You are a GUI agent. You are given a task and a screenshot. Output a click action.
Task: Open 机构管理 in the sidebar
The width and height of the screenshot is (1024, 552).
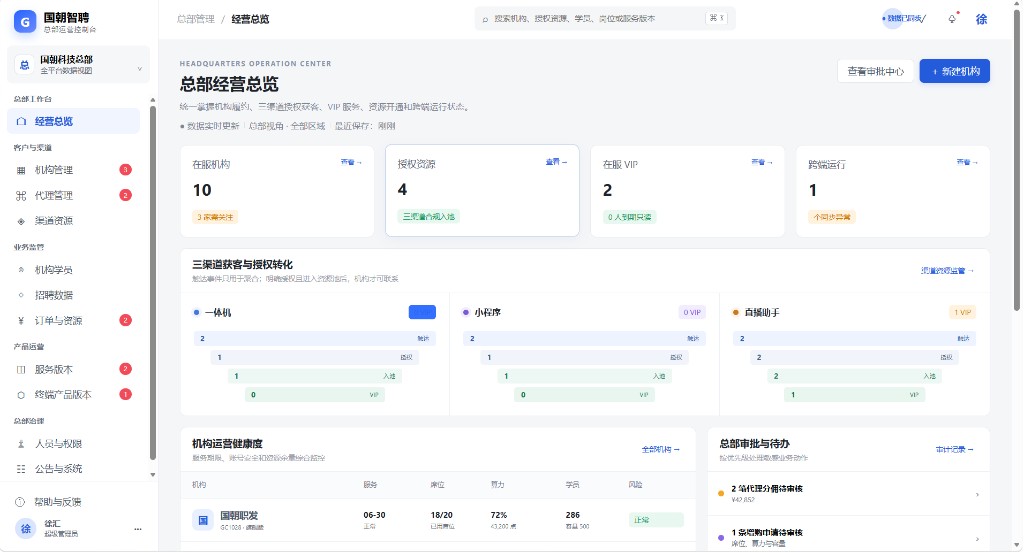(x=74, y=170)
